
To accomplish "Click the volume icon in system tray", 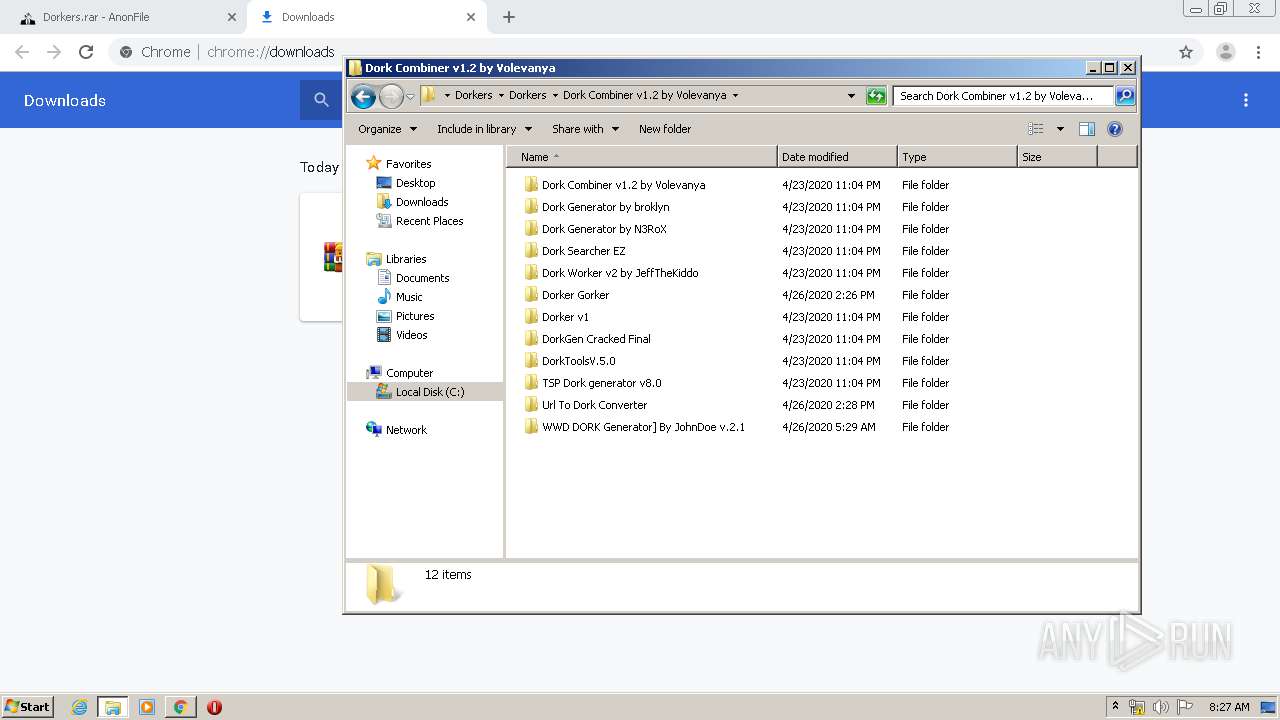I will click(1161, 707).
